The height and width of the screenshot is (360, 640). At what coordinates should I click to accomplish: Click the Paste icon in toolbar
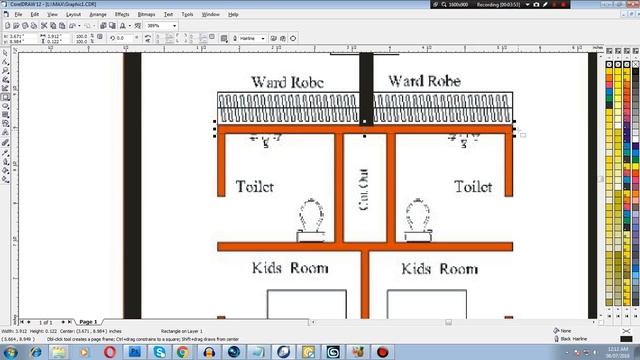tap(62, 26)
